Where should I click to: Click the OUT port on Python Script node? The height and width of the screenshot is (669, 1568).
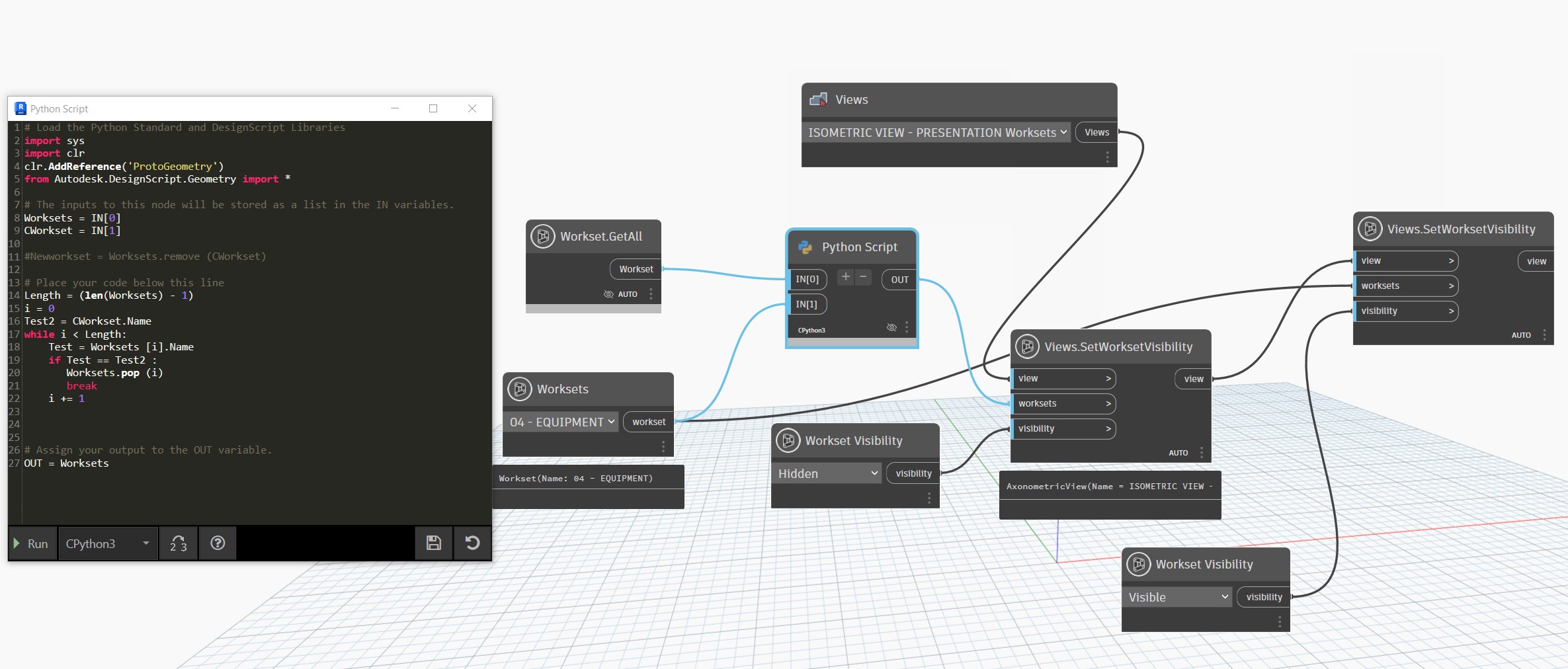tap(899, 280)
